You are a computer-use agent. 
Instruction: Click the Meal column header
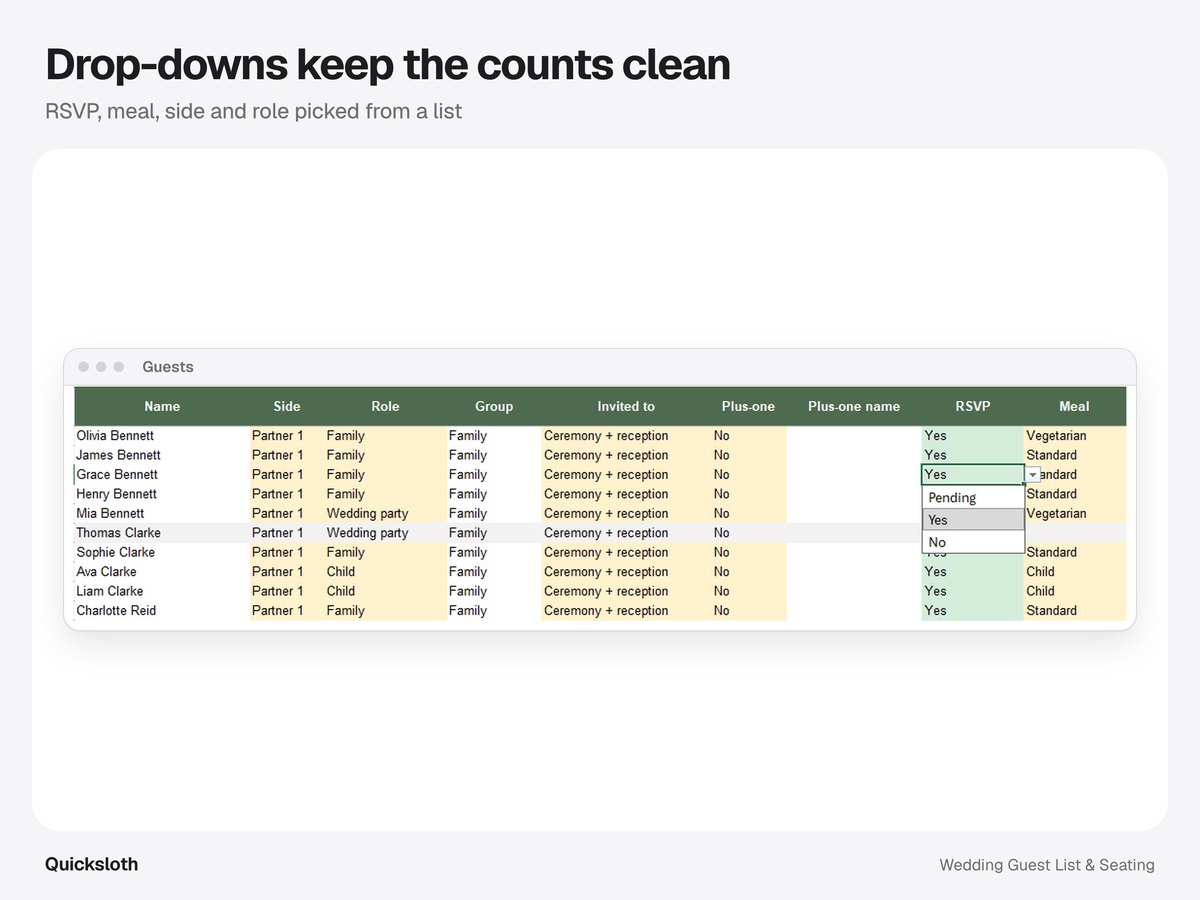tap(1074, 407)
